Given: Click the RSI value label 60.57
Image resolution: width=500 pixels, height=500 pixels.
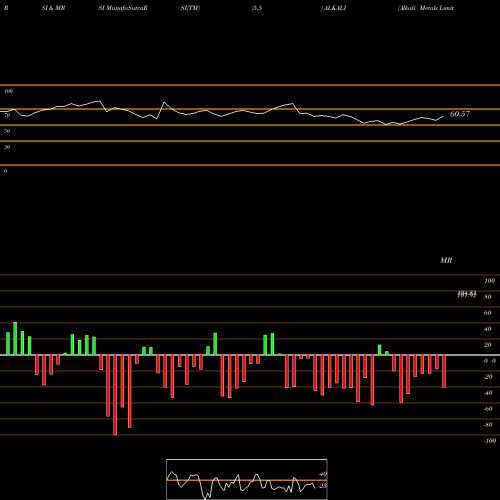Looking at the screenshot, I should (x=460, y=114).
